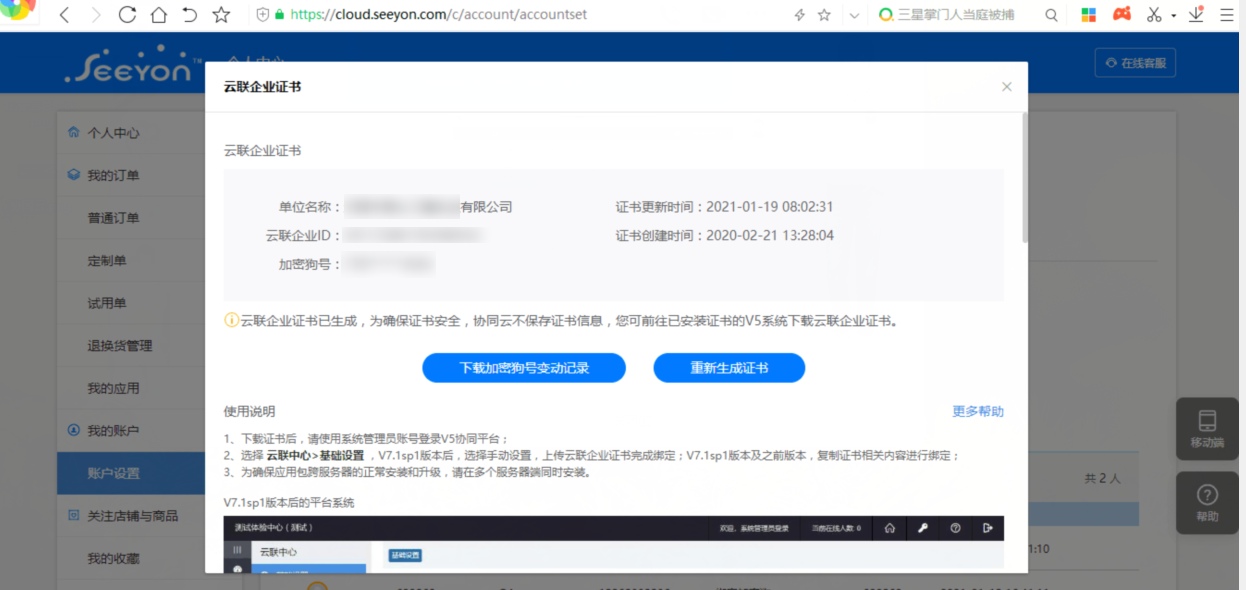
Task: Open 我的订单 in the sidebar
Action: (x=112, y=176)
